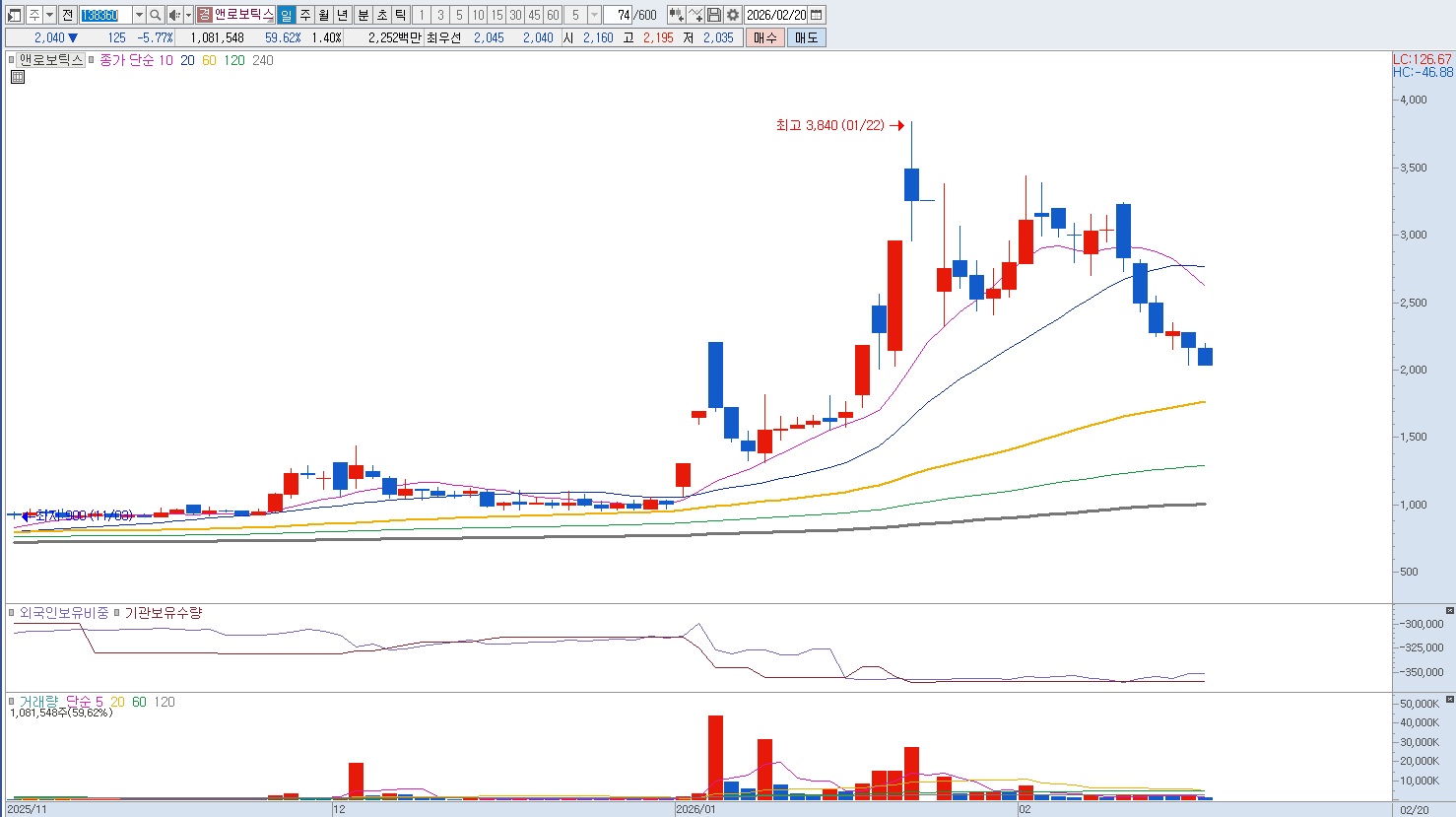Switch to weekly (주) chart period
Viewport: 1456px width, 817px height.
point(304,15)
